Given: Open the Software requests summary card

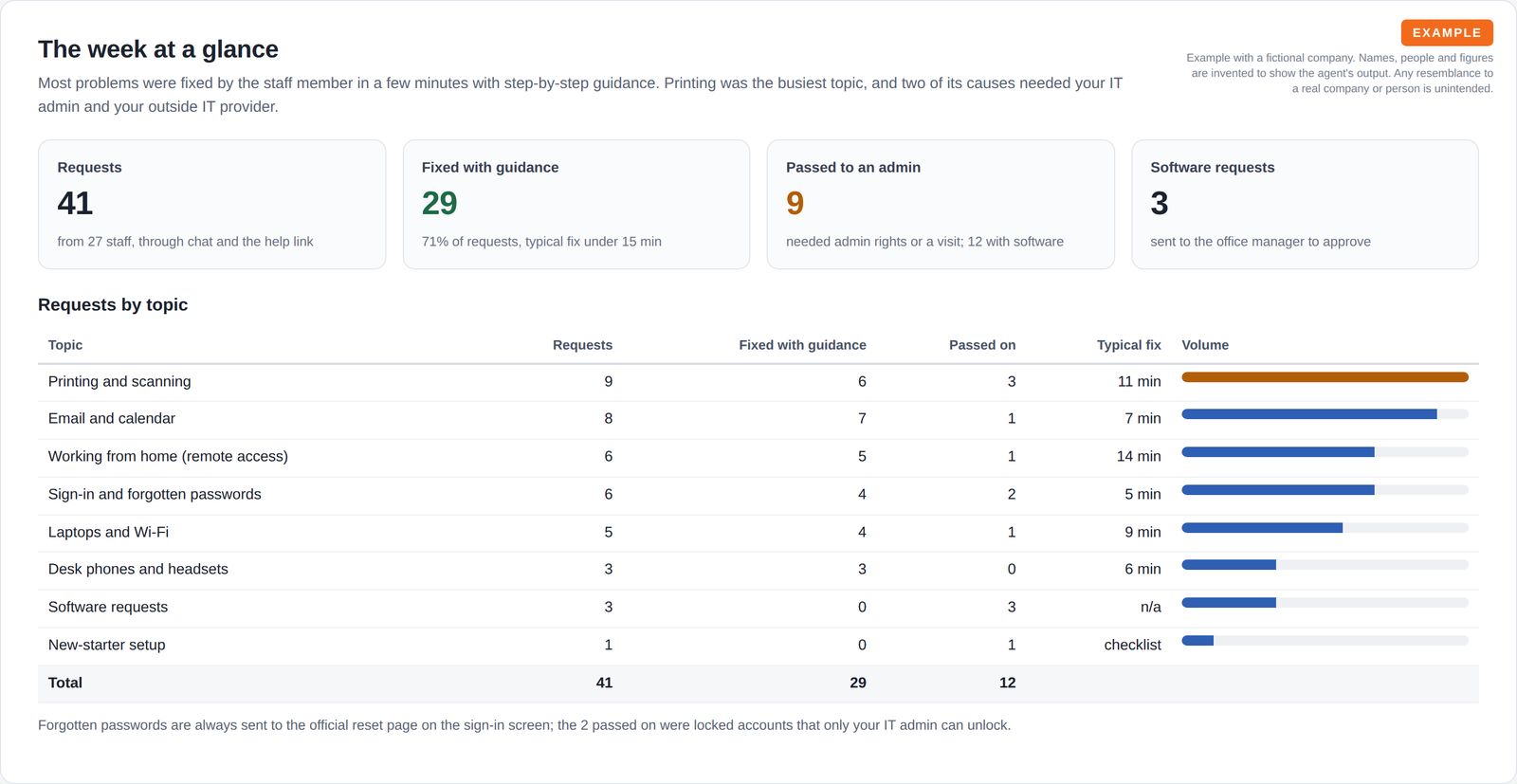Looking at the screenshot, I should pyautogui.click(x=1306, y=205).
